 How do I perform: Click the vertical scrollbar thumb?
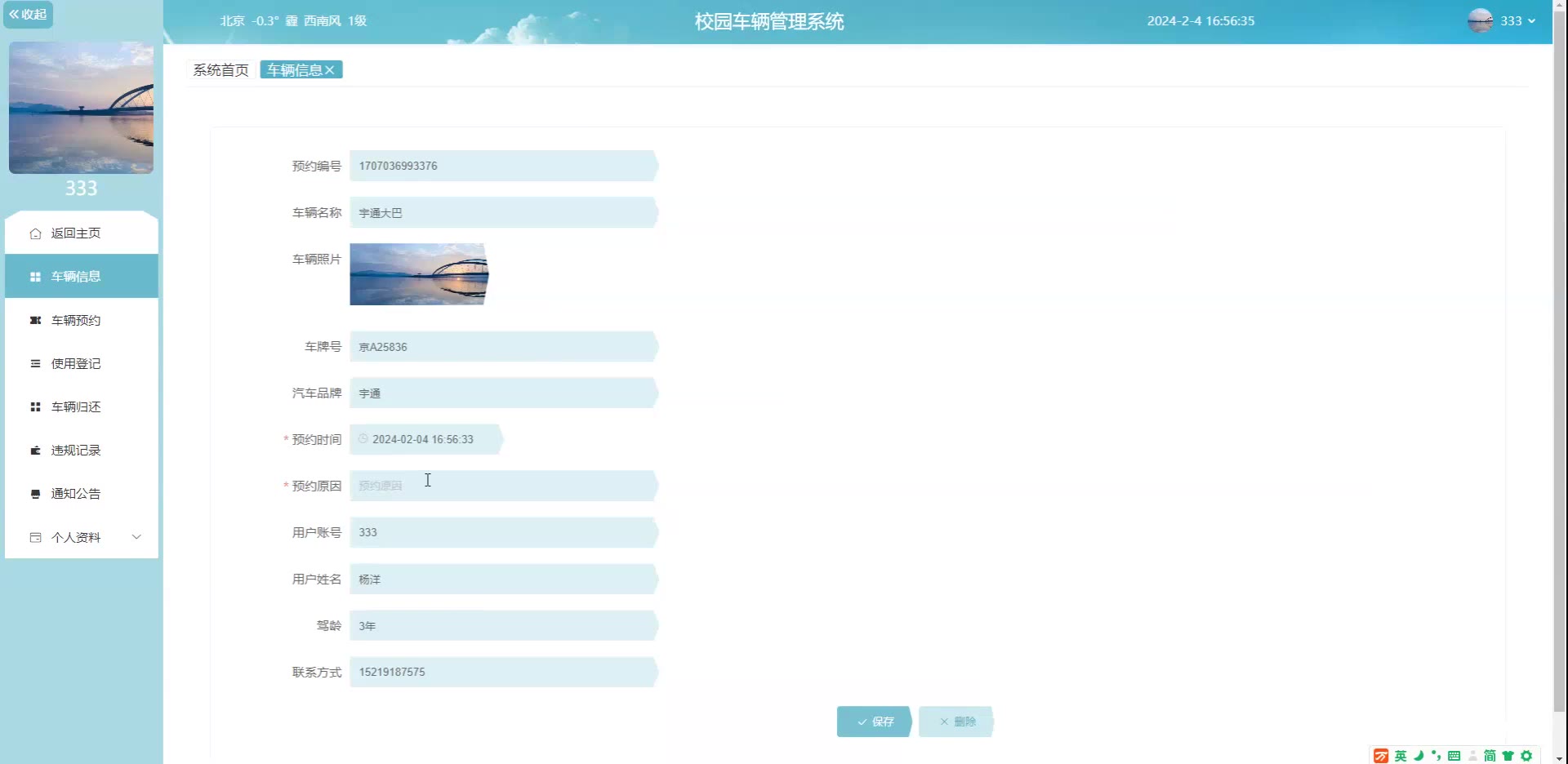(1560, 363)
